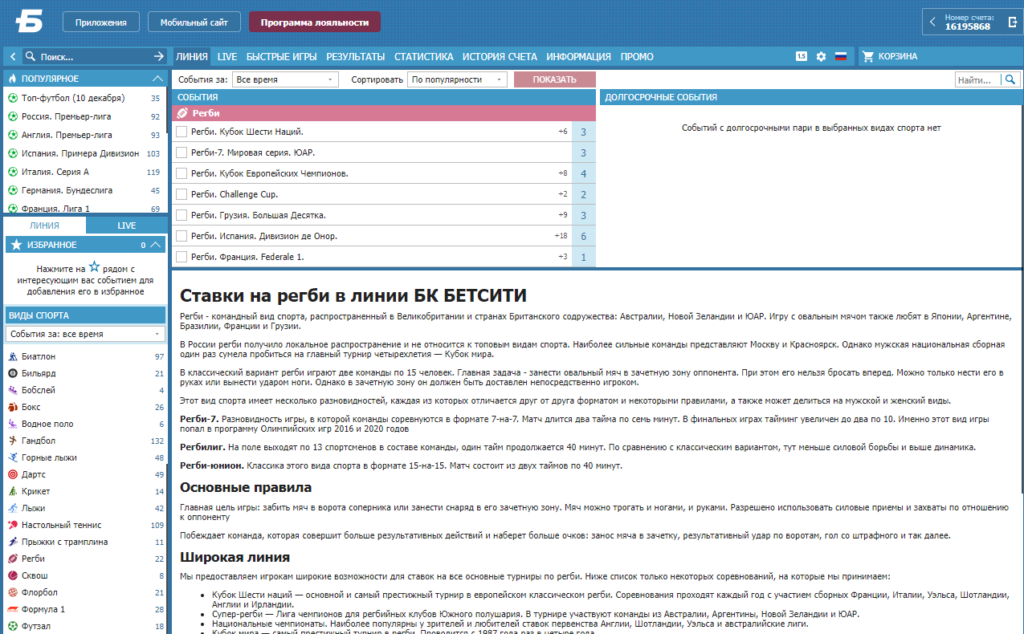Screen dimensions: 1024x634
Task: Click the Бокс glove icon
Action: point(12,407)
